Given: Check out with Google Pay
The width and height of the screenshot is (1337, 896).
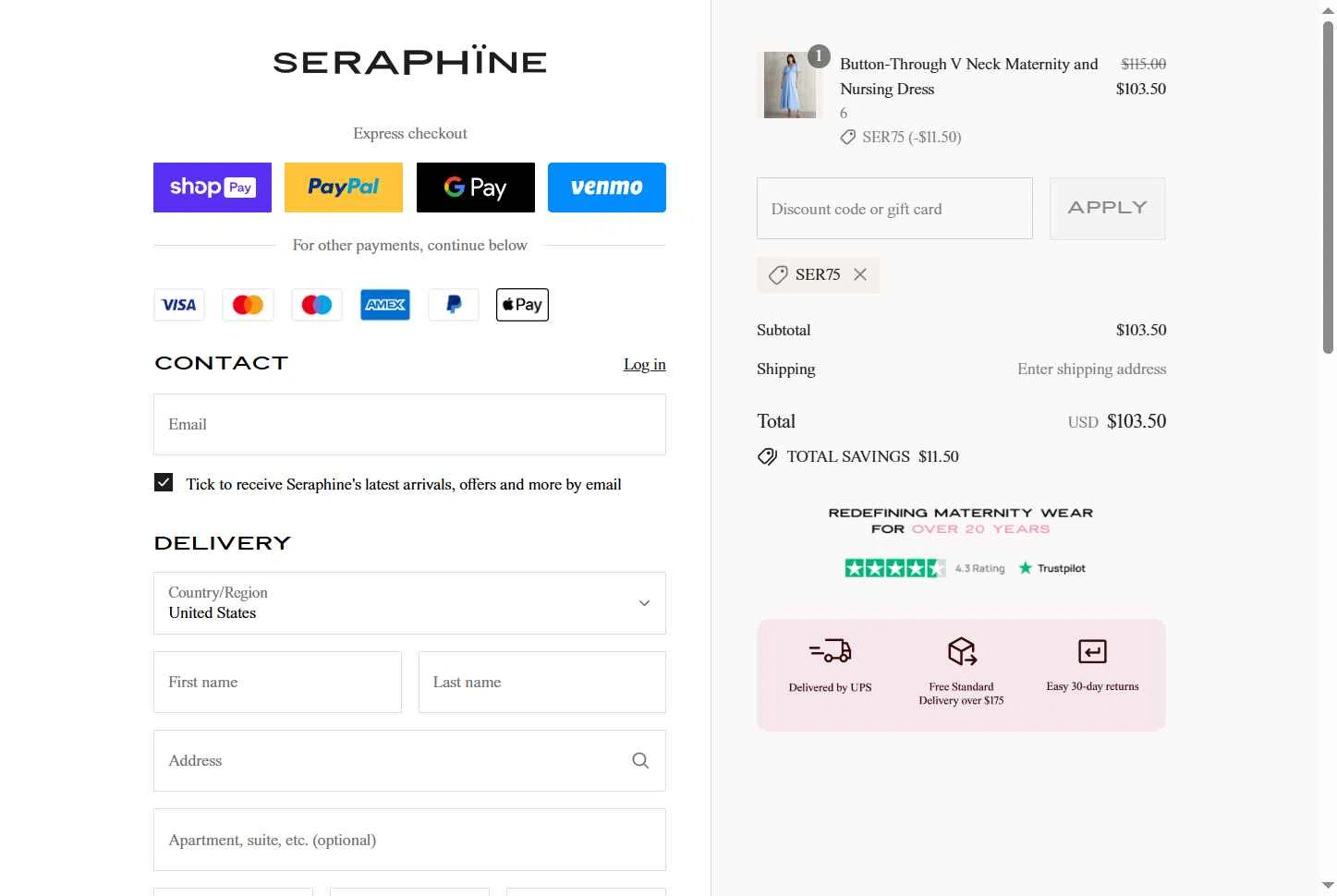Looking at the screenshot, I should tap(476, 188).
